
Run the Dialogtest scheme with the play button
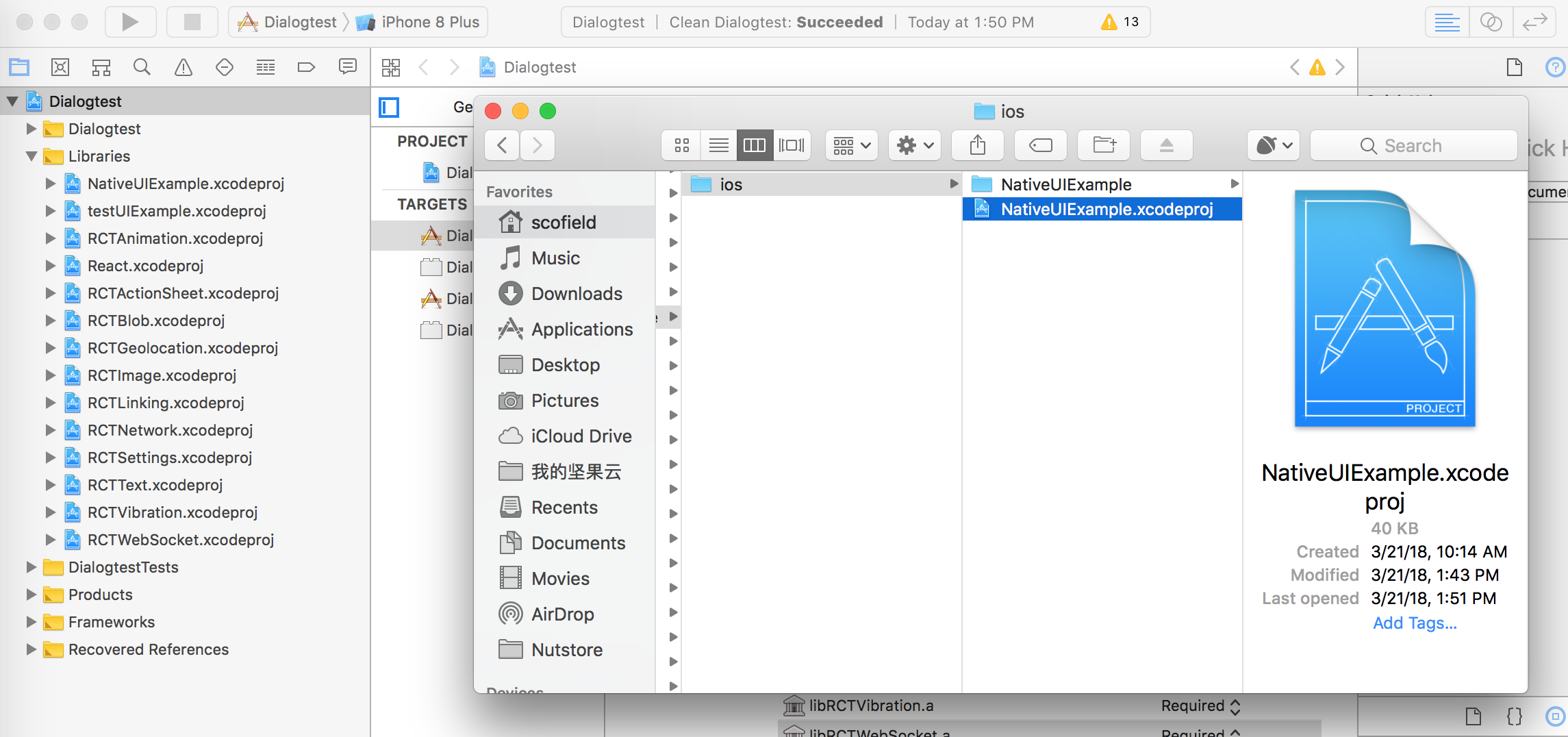point(130,21)
